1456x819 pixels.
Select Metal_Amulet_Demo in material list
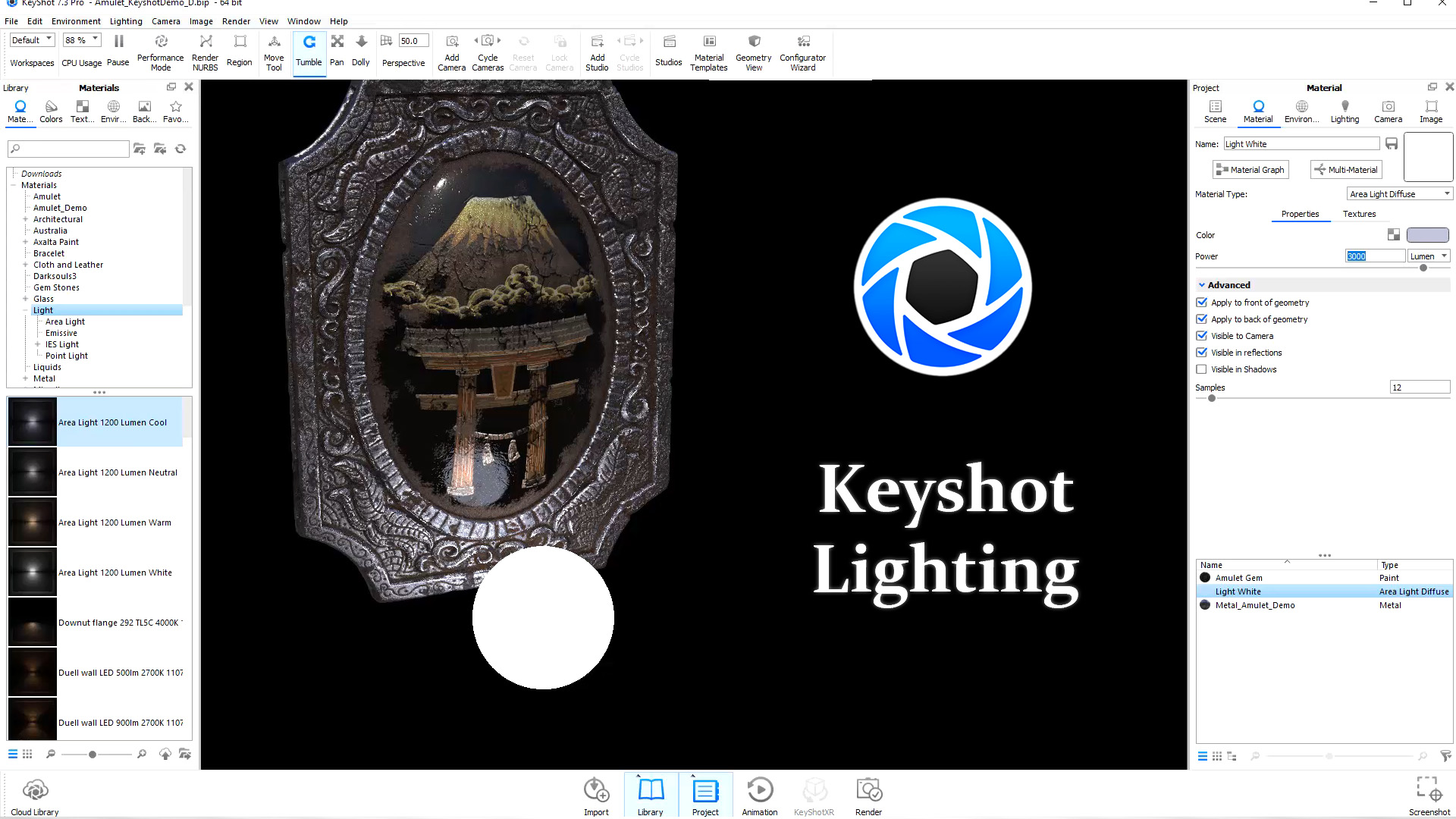point(1324,605)
